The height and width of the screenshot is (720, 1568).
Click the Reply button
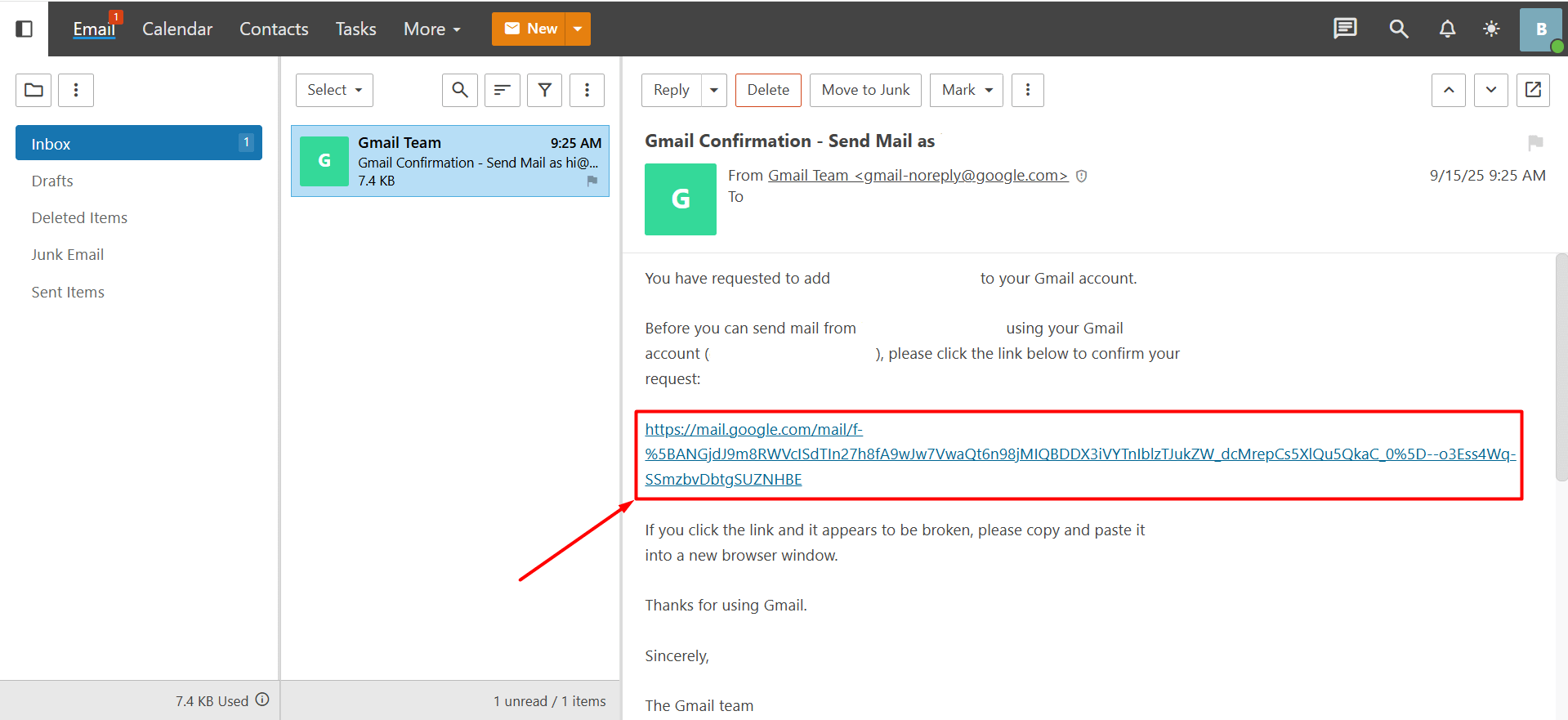click(x=672, y=90)
